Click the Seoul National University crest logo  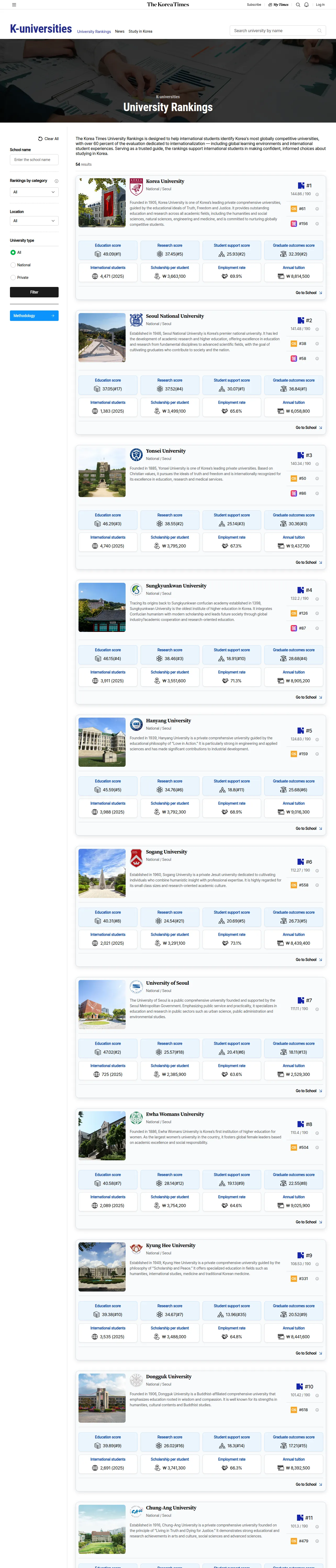136,320
